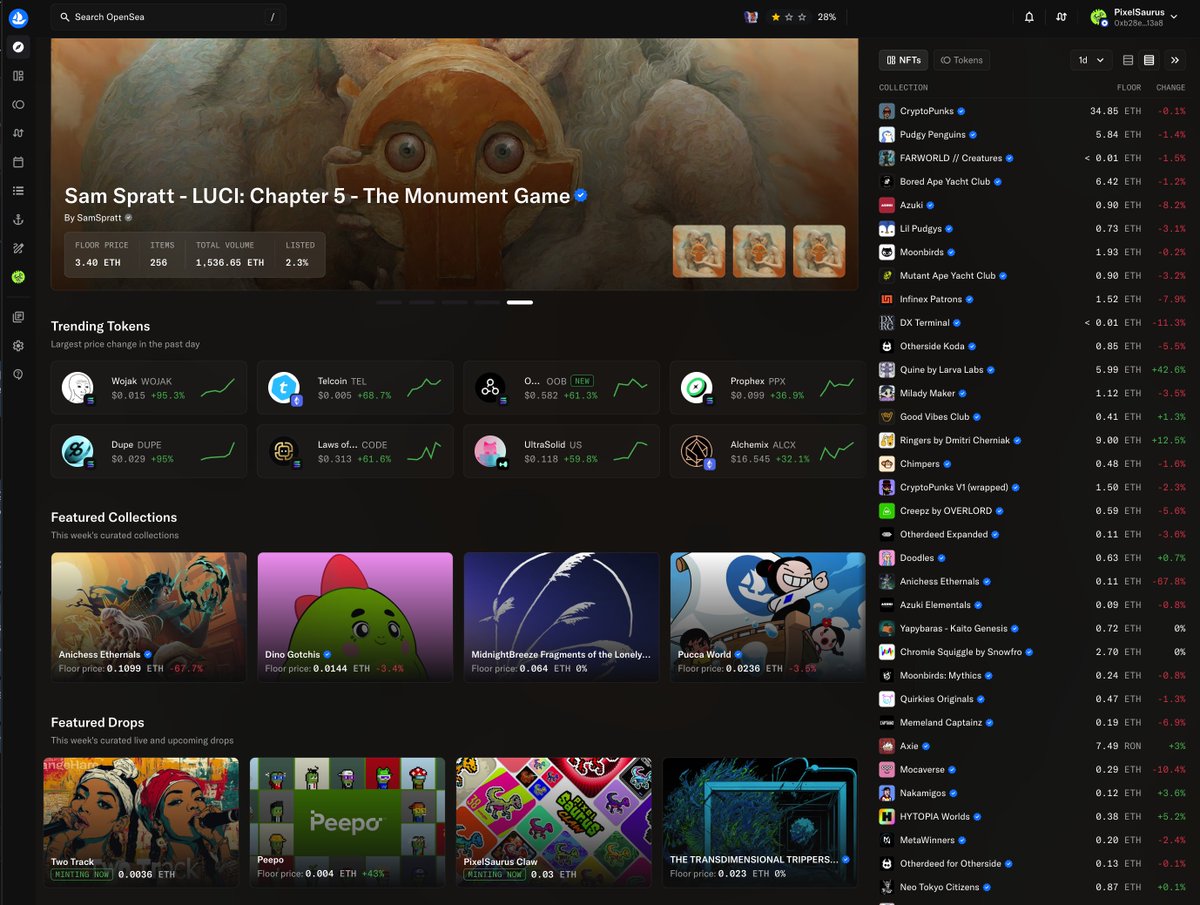
Task: Open the Azuki collection row
Action: (x=1032, y=205)
